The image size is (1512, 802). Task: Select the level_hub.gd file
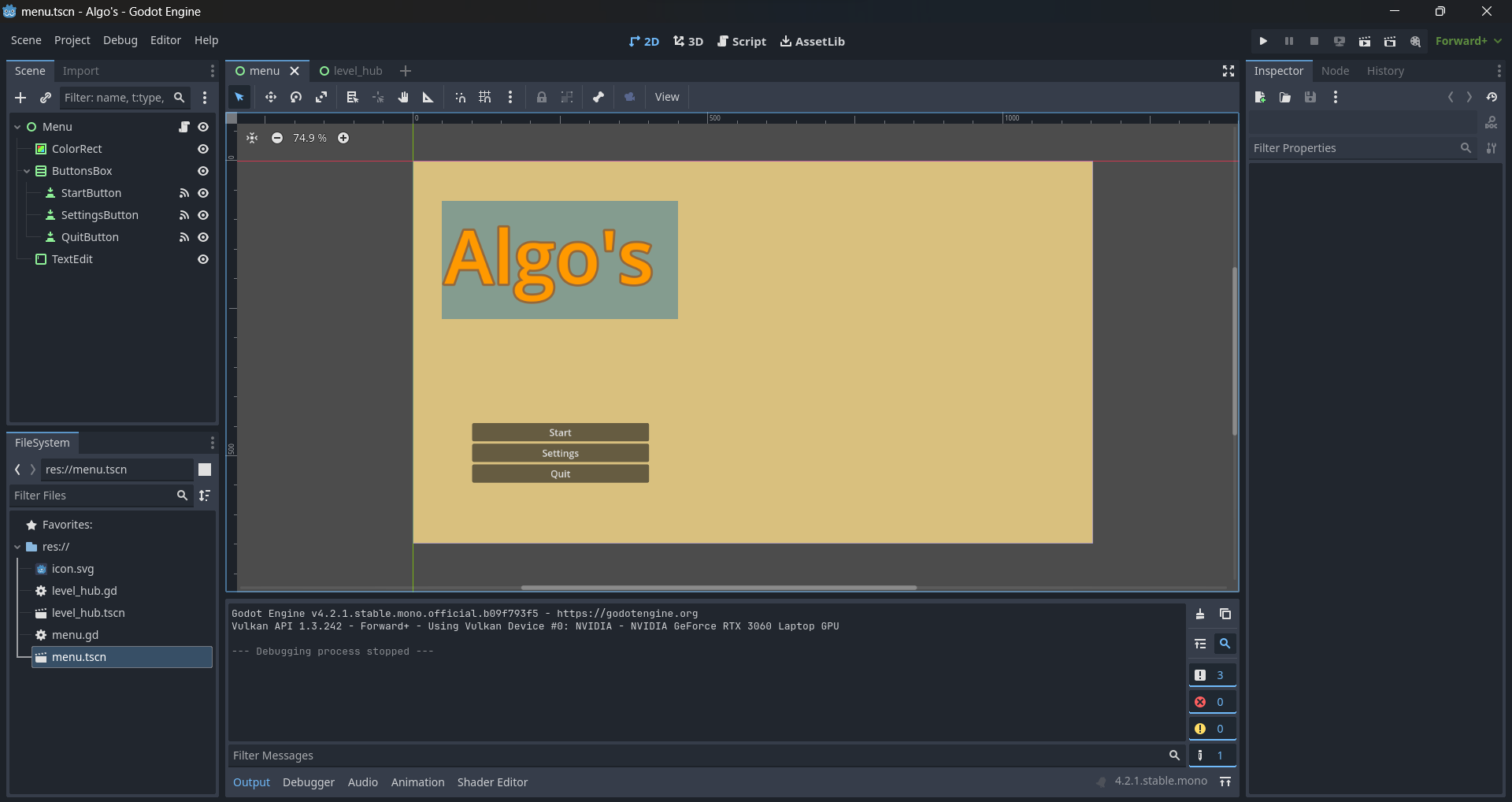pos(84,591)
